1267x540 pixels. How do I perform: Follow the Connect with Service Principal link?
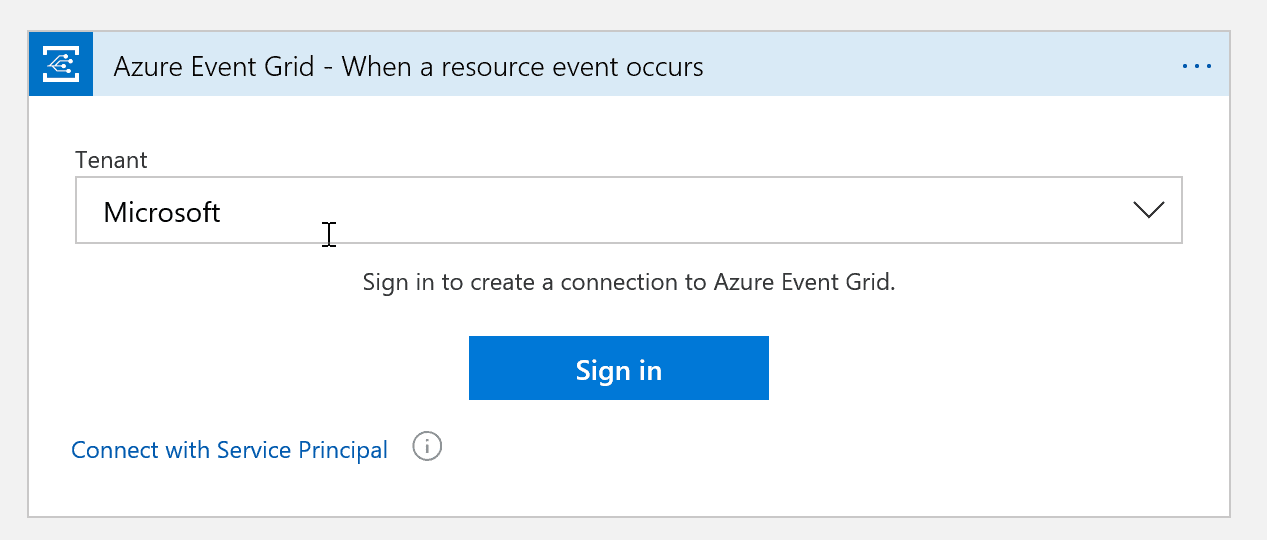[229, 450]
